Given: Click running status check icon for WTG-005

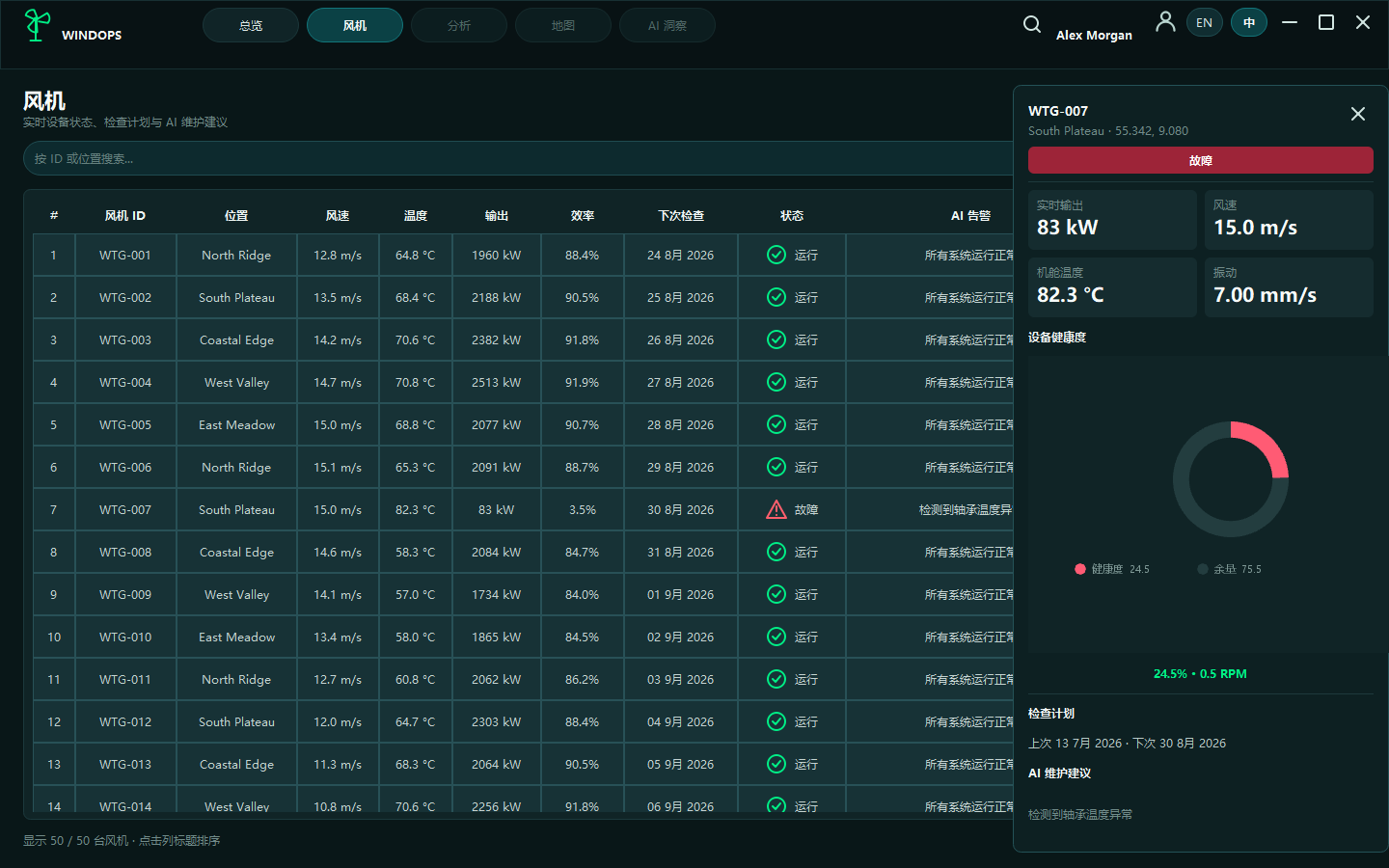Looking at the screenshot, I should coord(776,424).
